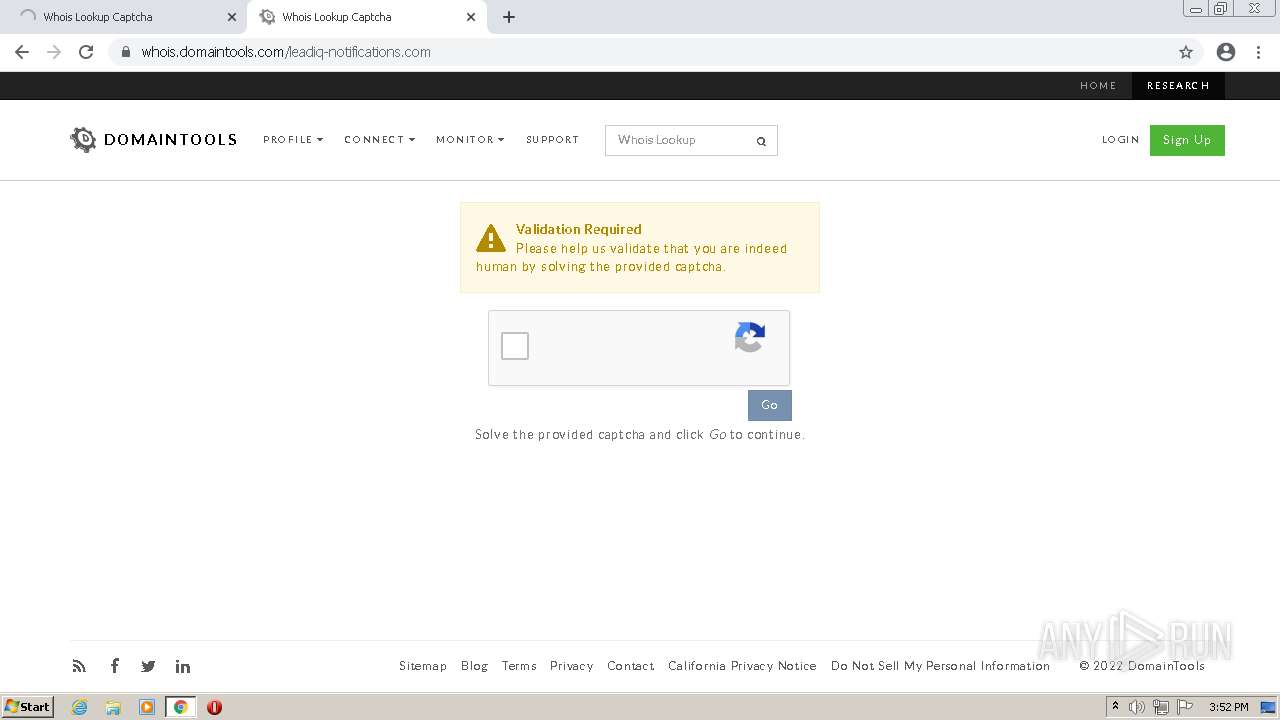Go to Home in top bar
This screenshot has width=1280, height=720.
pos(1098,86)
